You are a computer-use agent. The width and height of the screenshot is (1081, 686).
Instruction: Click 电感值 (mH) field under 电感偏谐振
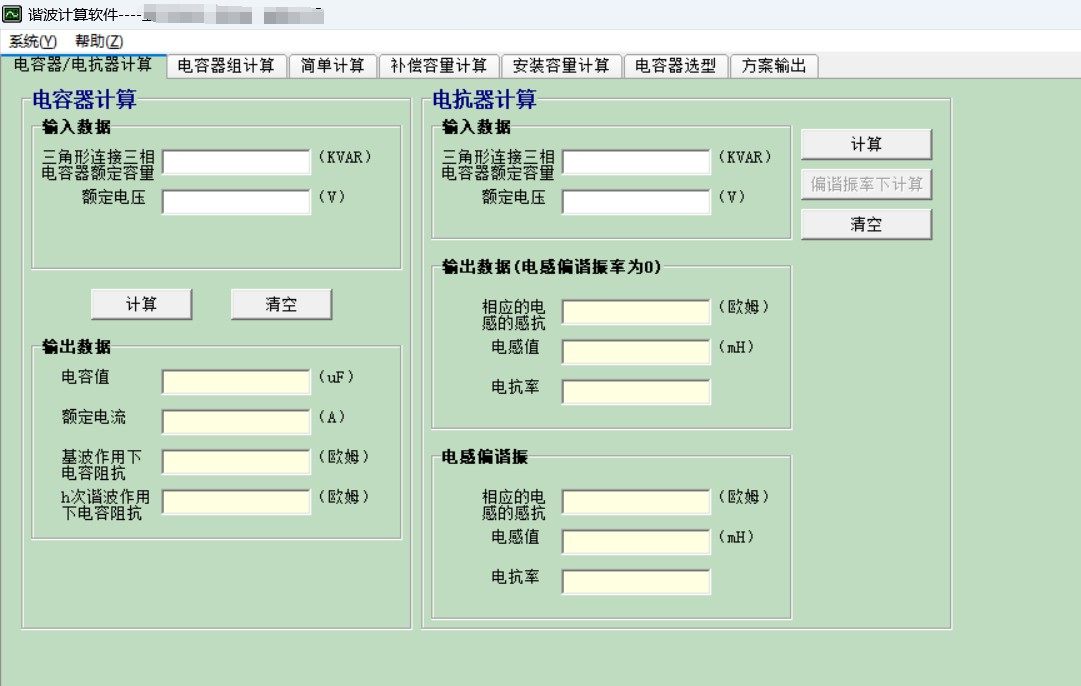click(x=636, y=542)
